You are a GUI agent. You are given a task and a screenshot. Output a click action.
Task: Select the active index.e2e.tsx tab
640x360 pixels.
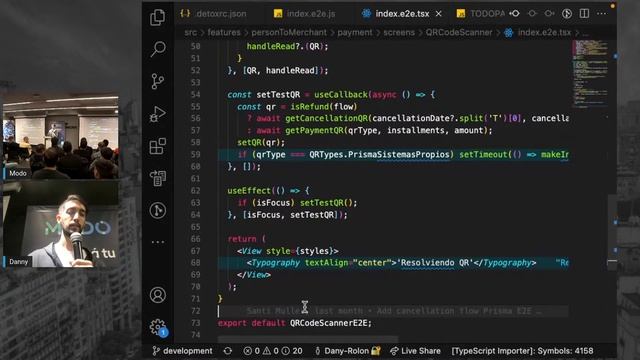[x=396, y=14]
